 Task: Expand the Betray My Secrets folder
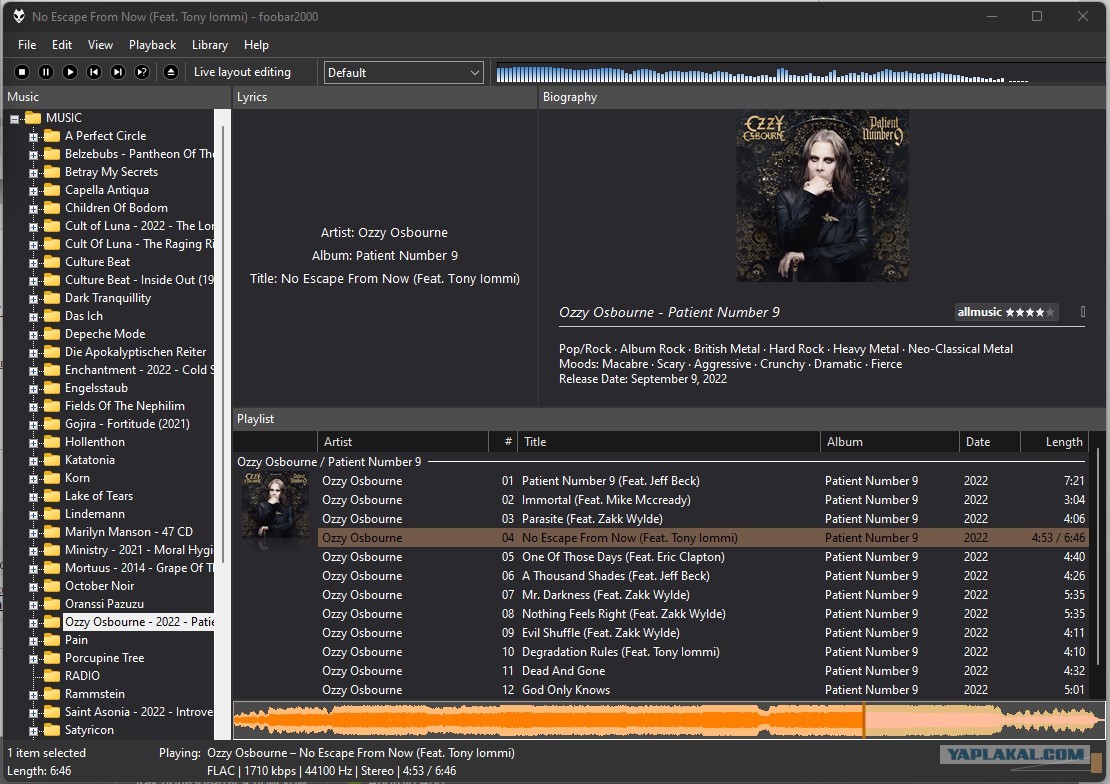(33, 173)
